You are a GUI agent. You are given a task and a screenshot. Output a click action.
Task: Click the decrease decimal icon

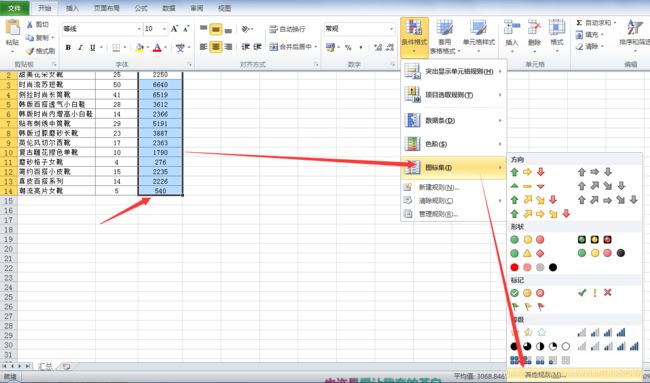pos(390,47)
